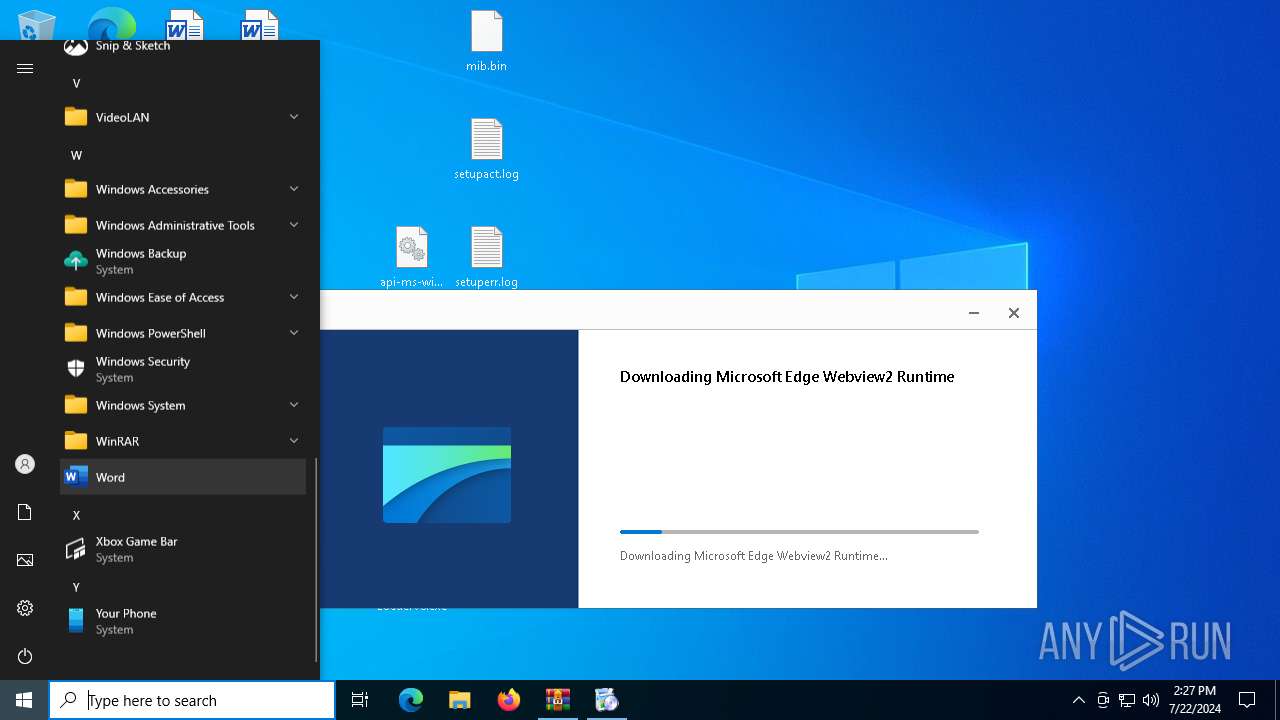The width and height of the screenshot is (1280, 720).
Task: Launch Windows Backup from the Start menu
Action: 183,261
